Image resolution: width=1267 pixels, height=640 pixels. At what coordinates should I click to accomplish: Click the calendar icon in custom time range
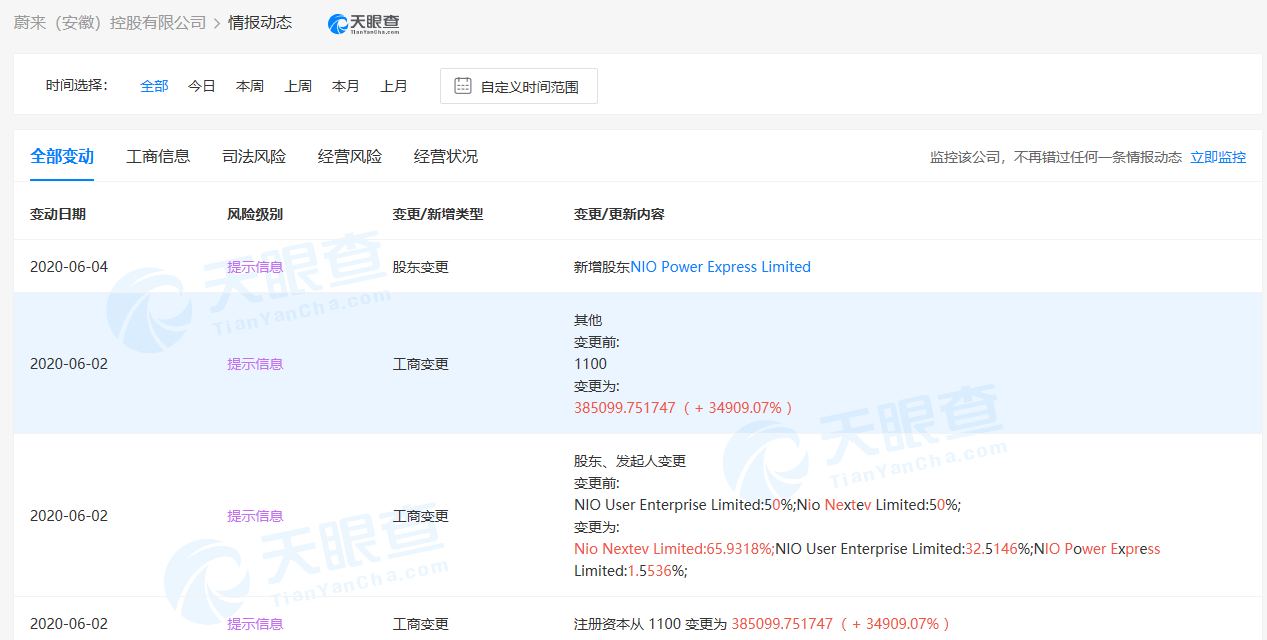point(463,86)
